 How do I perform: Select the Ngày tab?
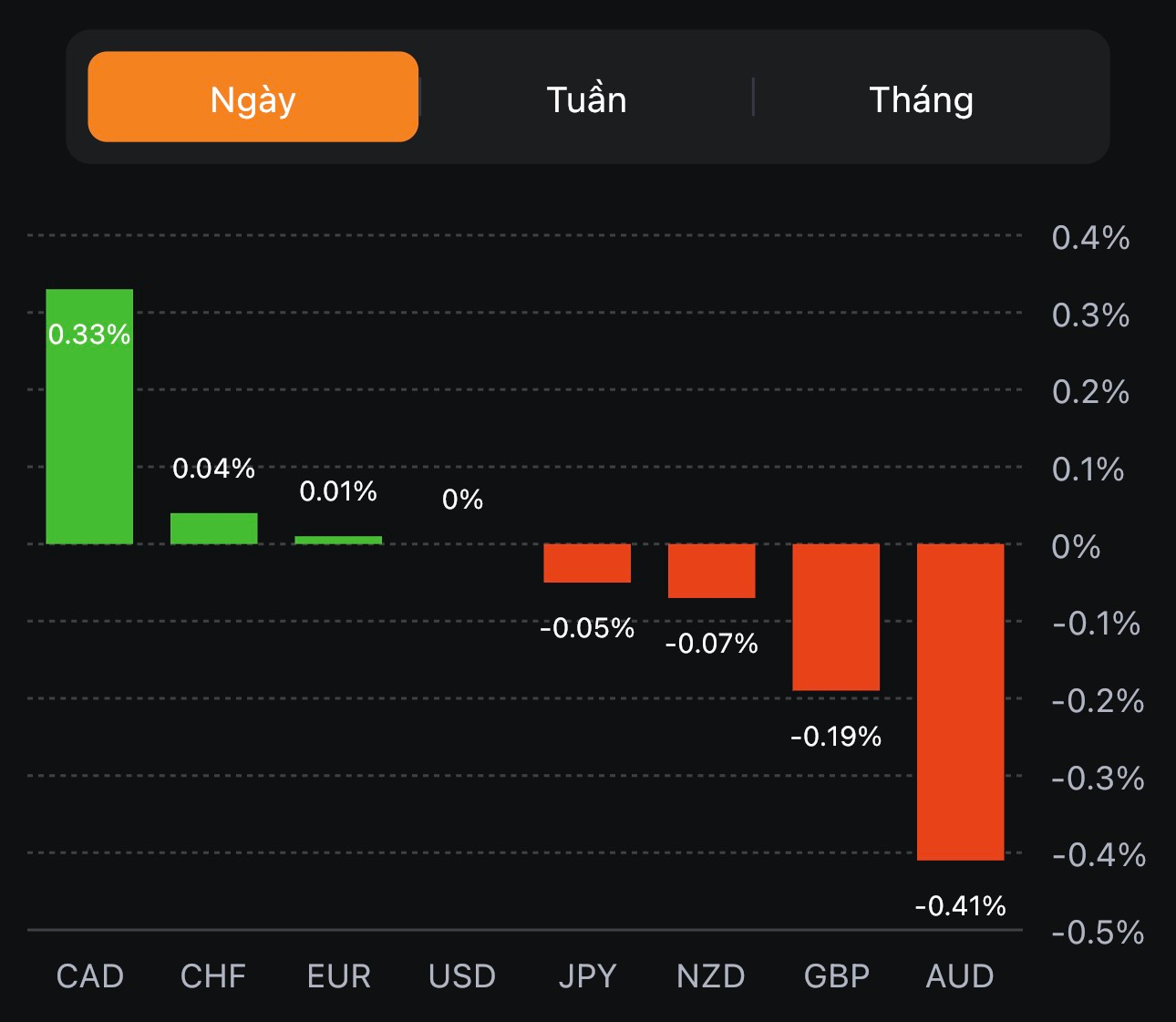point(253,98)
